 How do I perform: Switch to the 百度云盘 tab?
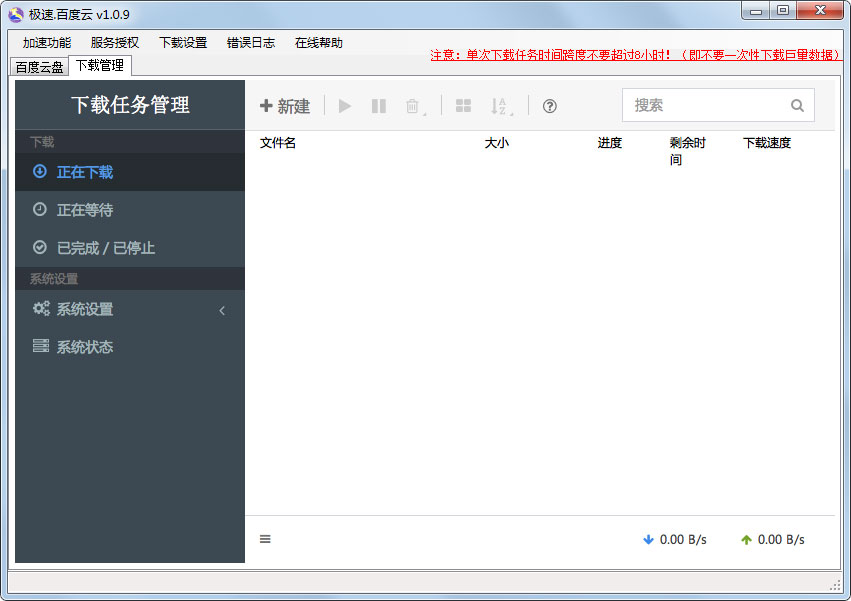coord(39,67)
